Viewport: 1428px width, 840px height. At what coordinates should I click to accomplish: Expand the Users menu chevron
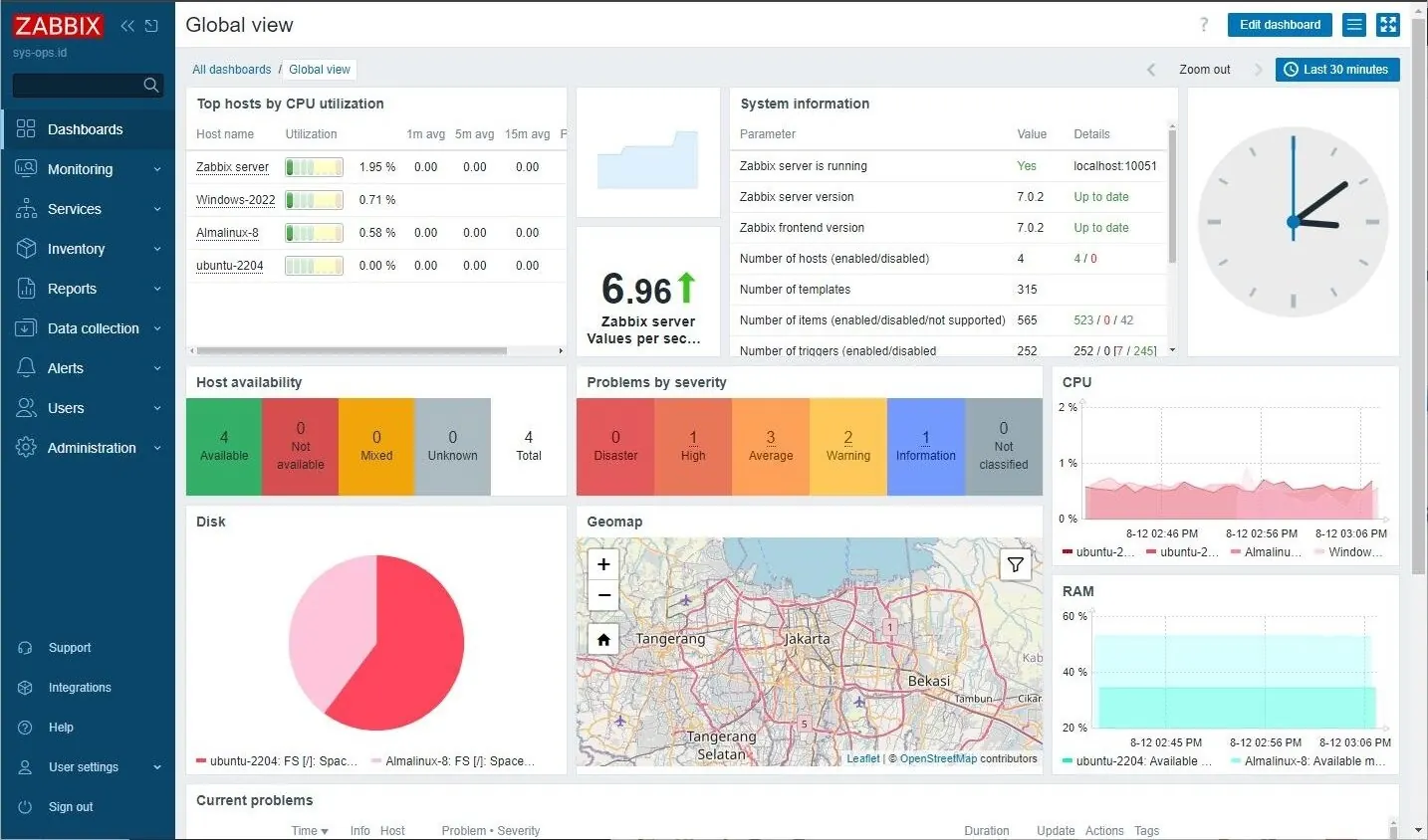pos(157,408)
